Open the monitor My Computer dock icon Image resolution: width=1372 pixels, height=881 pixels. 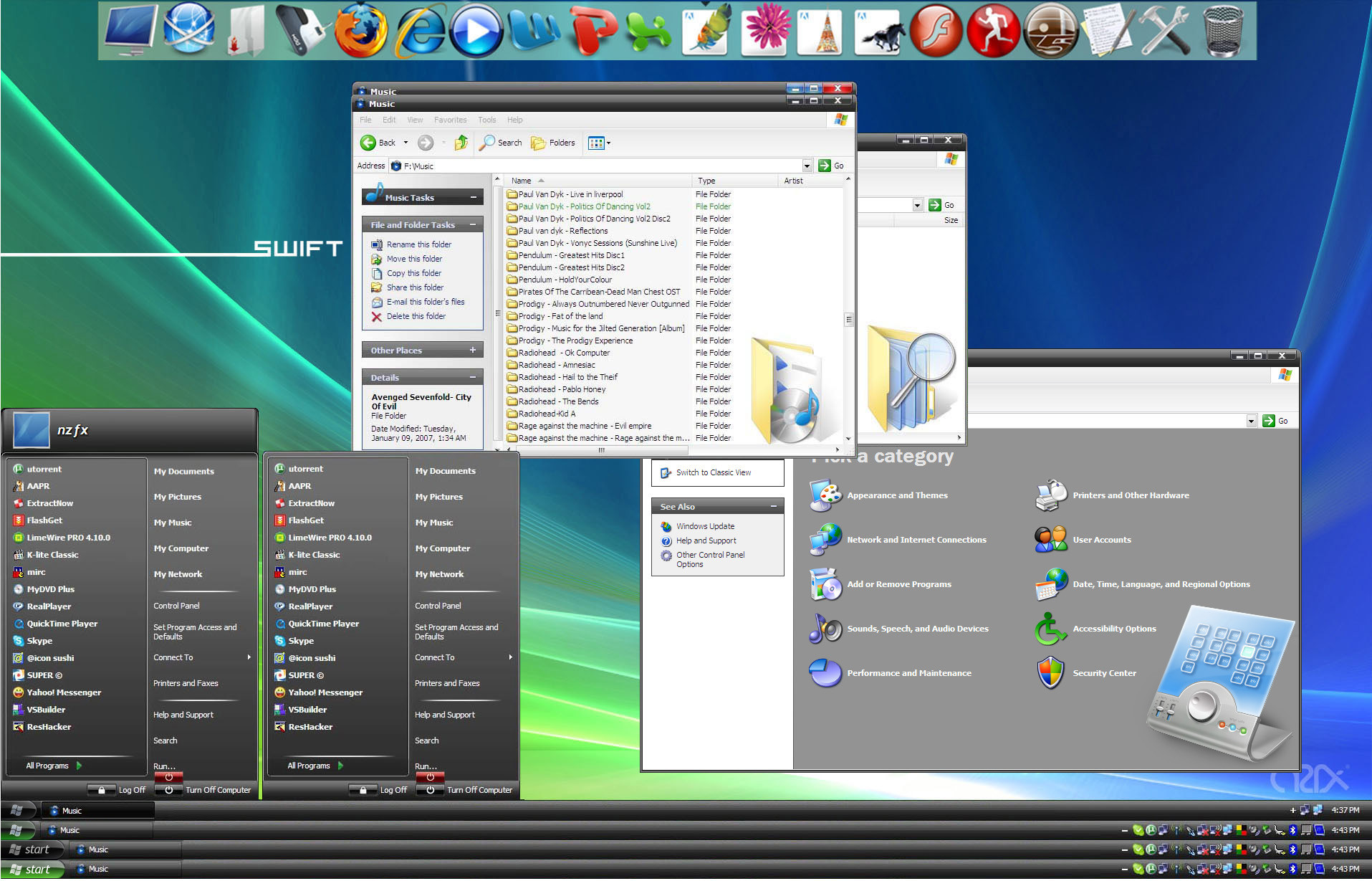coord(130,30)
